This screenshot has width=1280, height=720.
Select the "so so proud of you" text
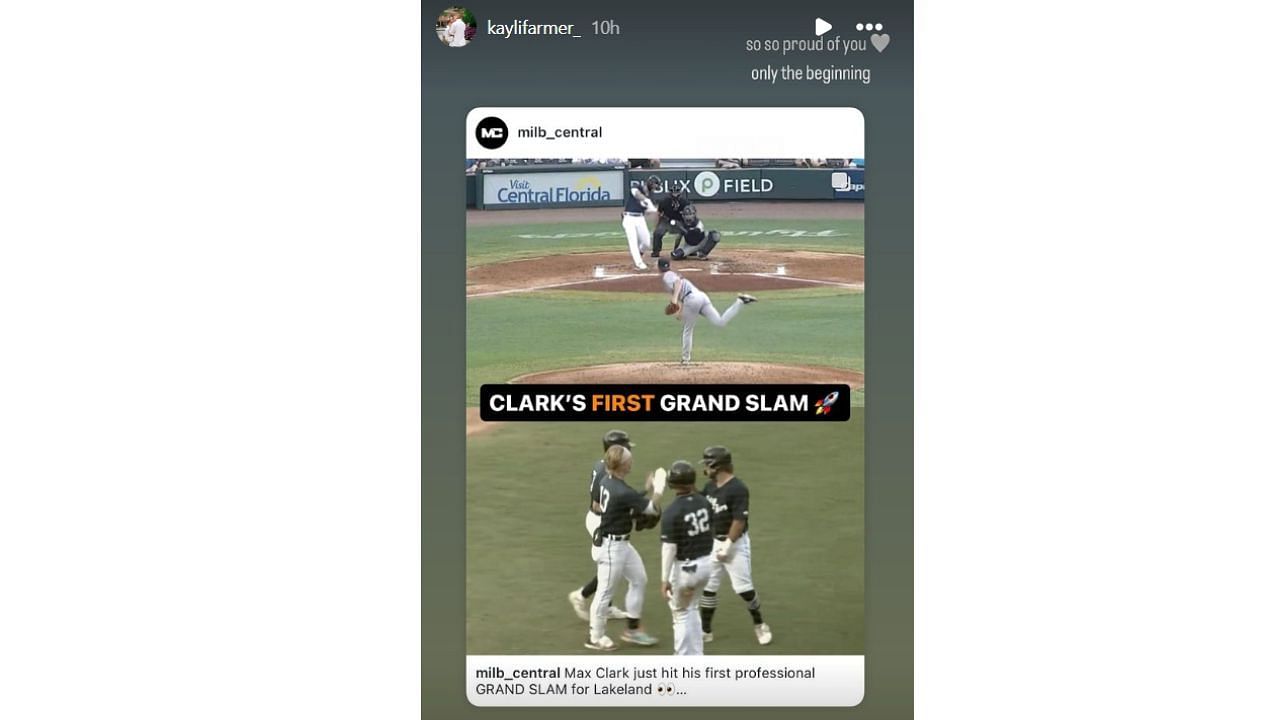806,44
